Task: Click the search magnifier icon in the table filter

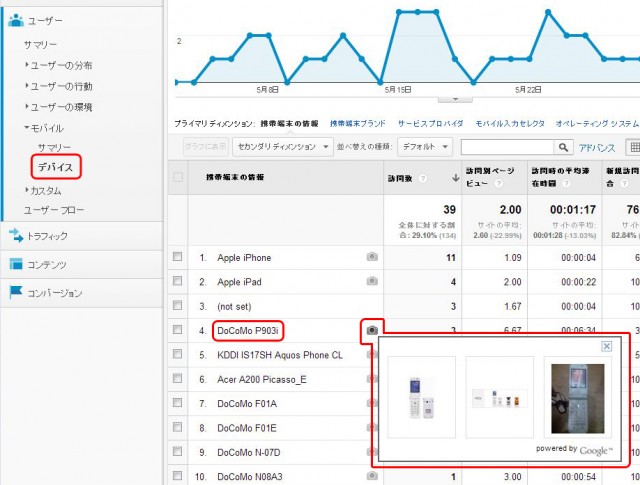Action: [565, 147]
